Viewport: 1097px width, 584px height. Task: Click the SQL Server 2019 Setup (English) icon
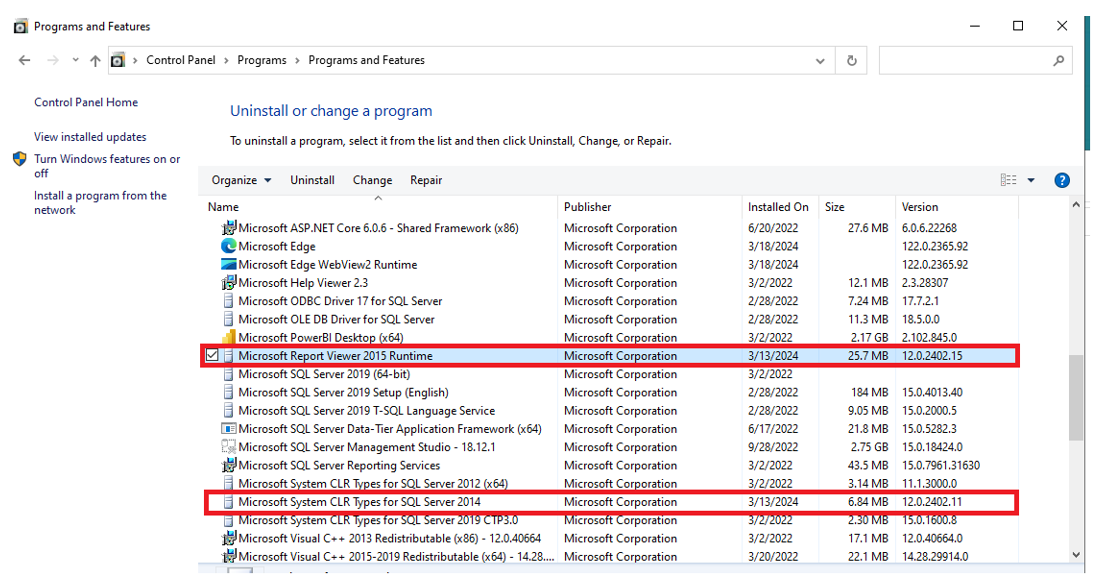click(x=229, y=392)
